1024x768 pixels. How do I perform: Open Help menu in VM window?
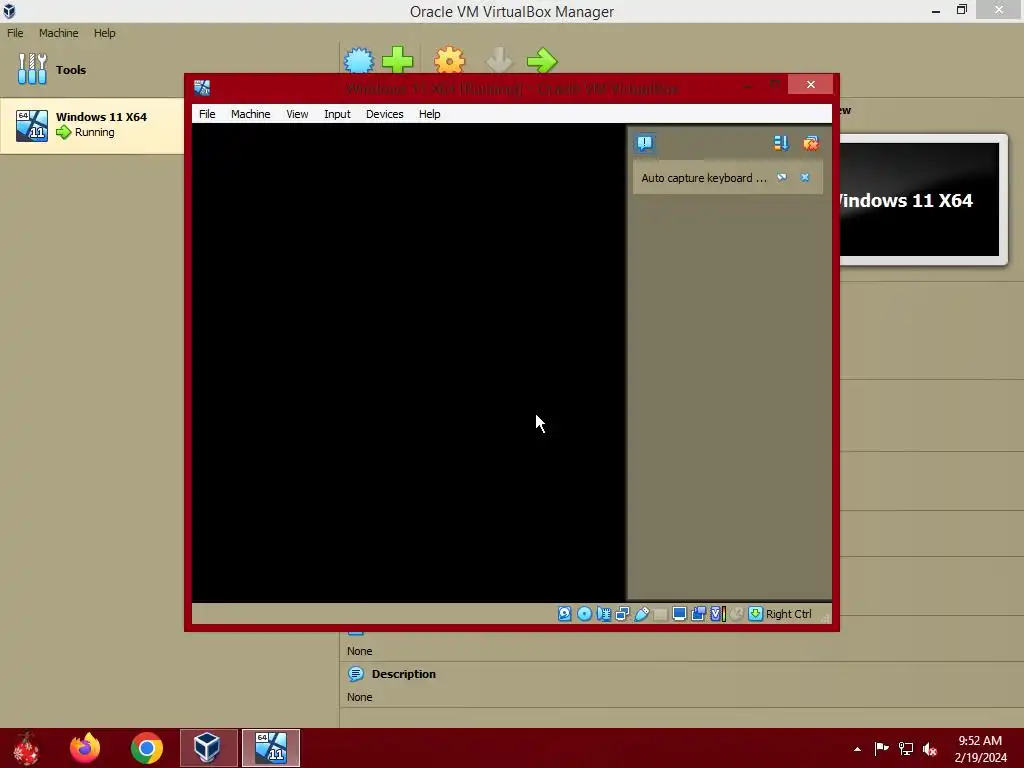point(429,114)
